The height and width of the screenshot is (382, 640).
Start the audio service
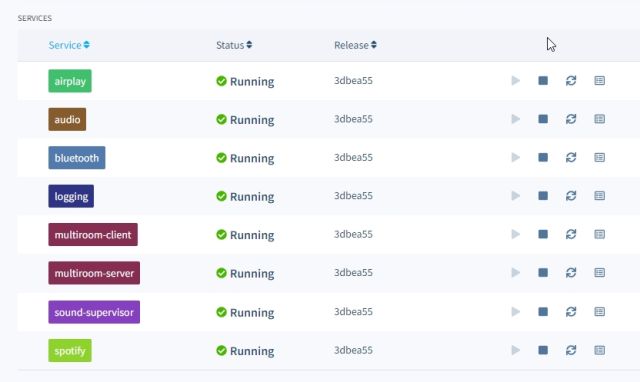point(516,119)
